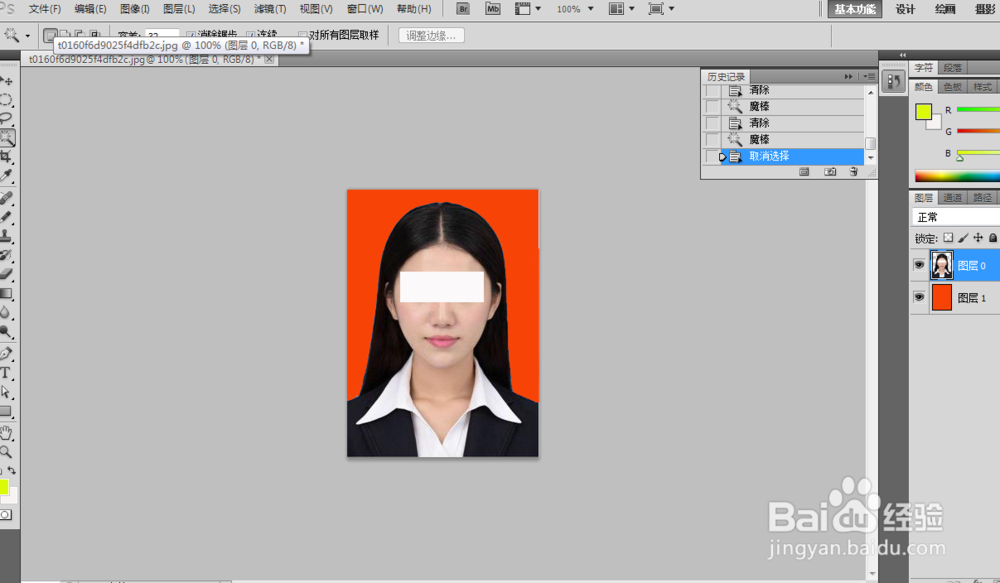Collapse History panel with double-arrow icon
Screen dimensions: 1000x583
click(848, 77)
